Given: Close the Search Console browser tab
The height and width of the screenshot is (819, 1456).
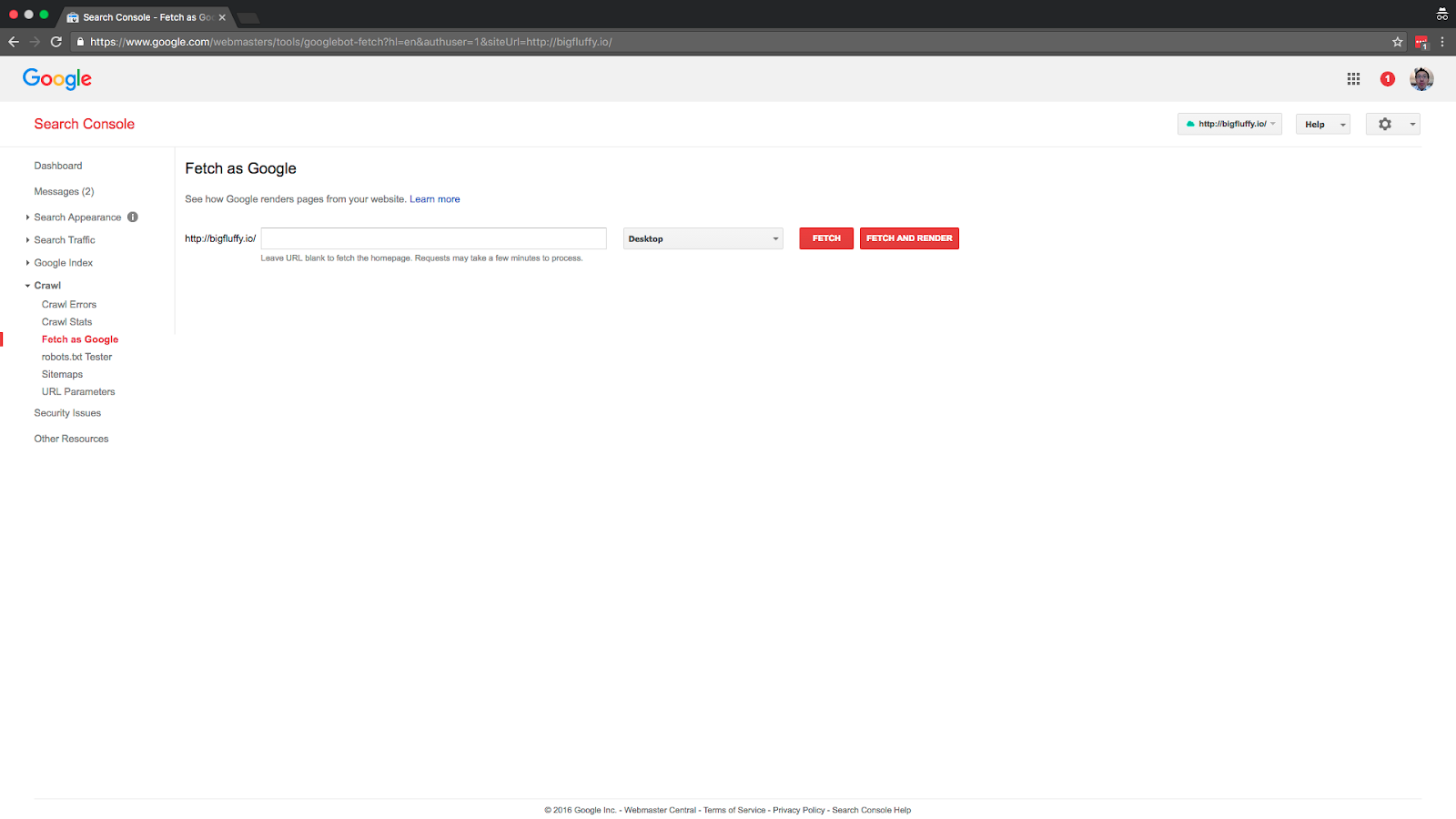Looking at the screenshot, I should click(x=222, y=17).
